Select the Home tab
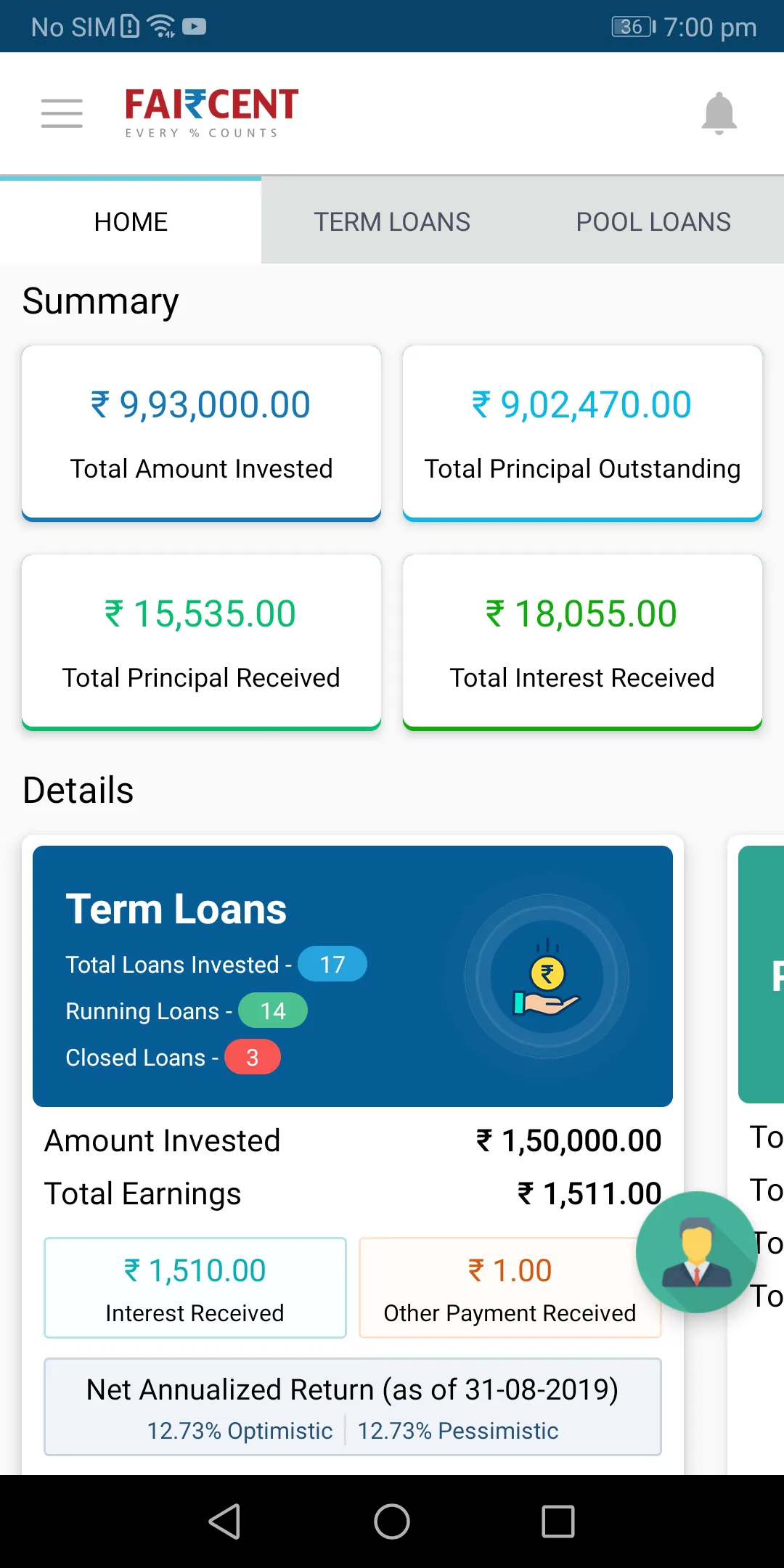Image resolution: width=784 pixels, height=1568 pixels. (131, 221)
